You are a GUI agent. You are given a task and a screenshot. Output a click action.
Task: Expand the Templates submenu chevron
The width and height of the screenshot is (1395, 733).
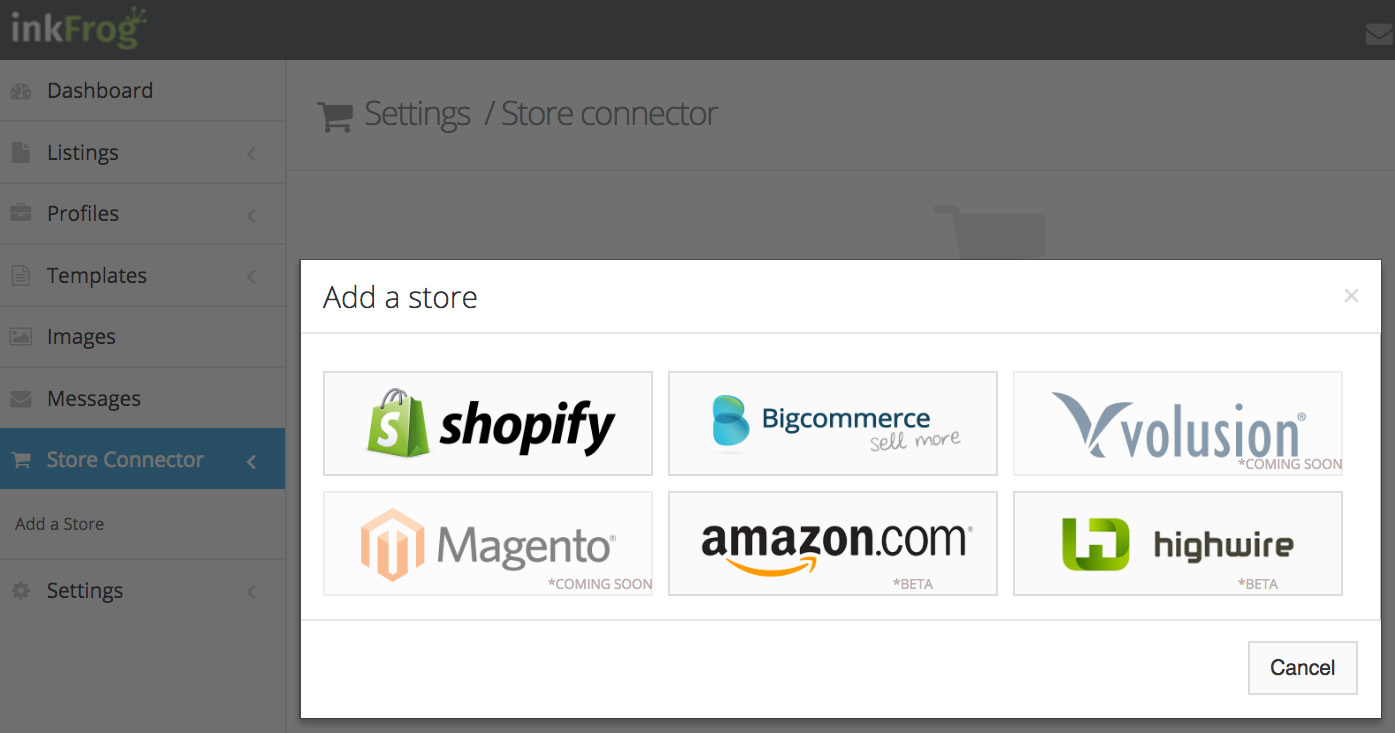[251, 277]
